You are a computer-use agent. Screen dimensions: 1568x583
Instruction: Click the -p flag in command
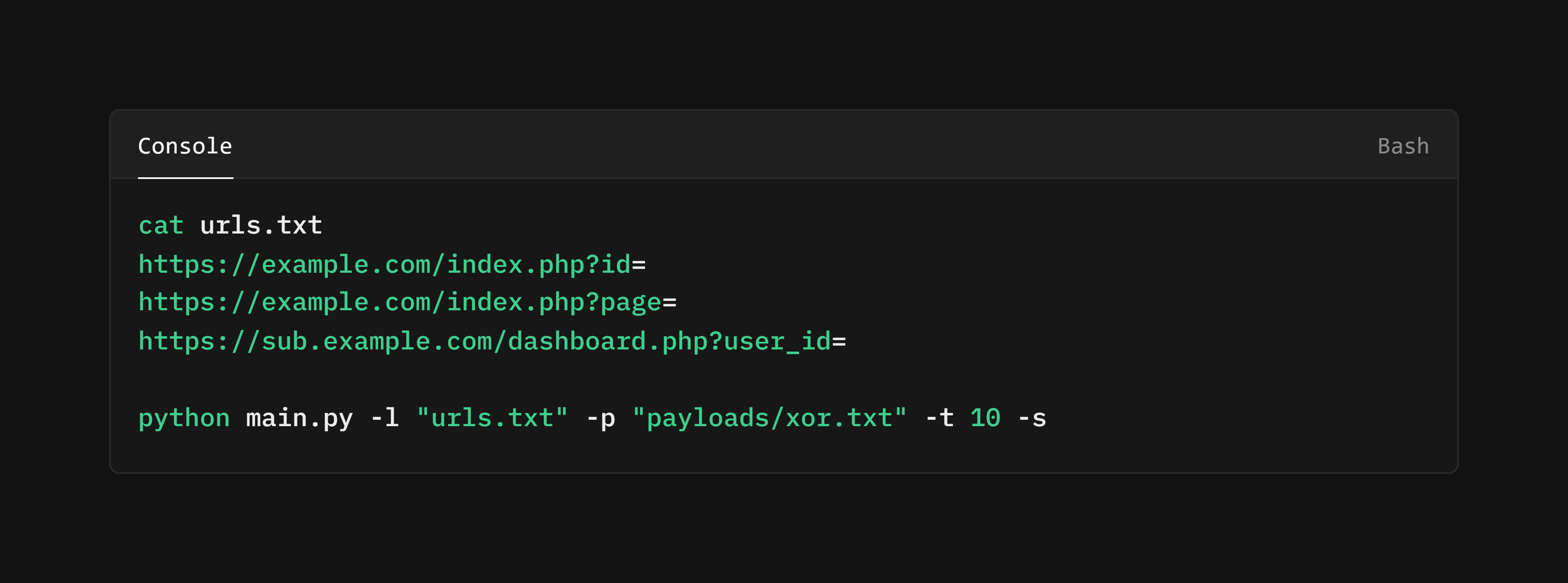(601, 418)
